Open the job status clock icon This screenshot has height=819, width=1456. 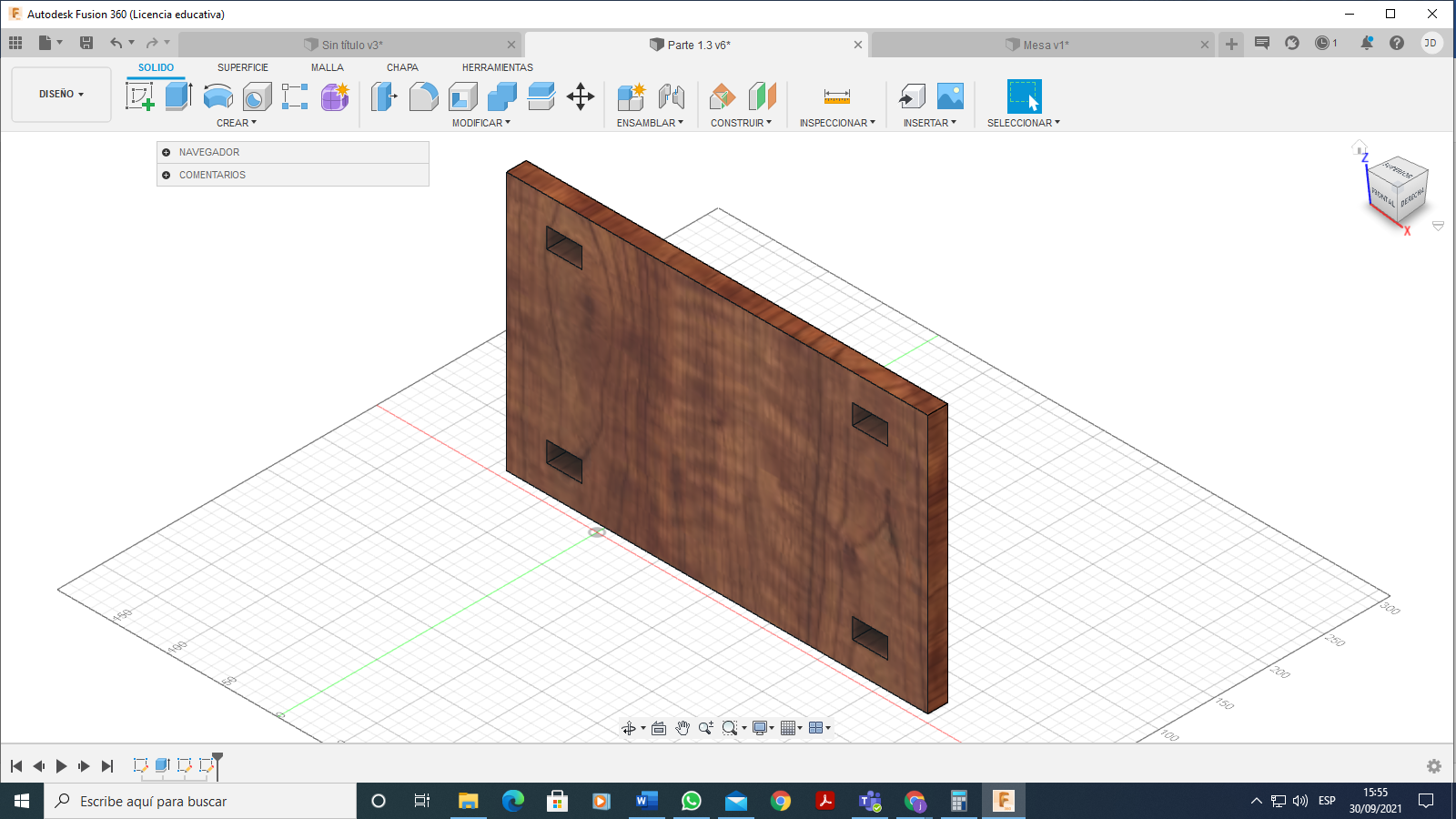(x=1326, y=43)
